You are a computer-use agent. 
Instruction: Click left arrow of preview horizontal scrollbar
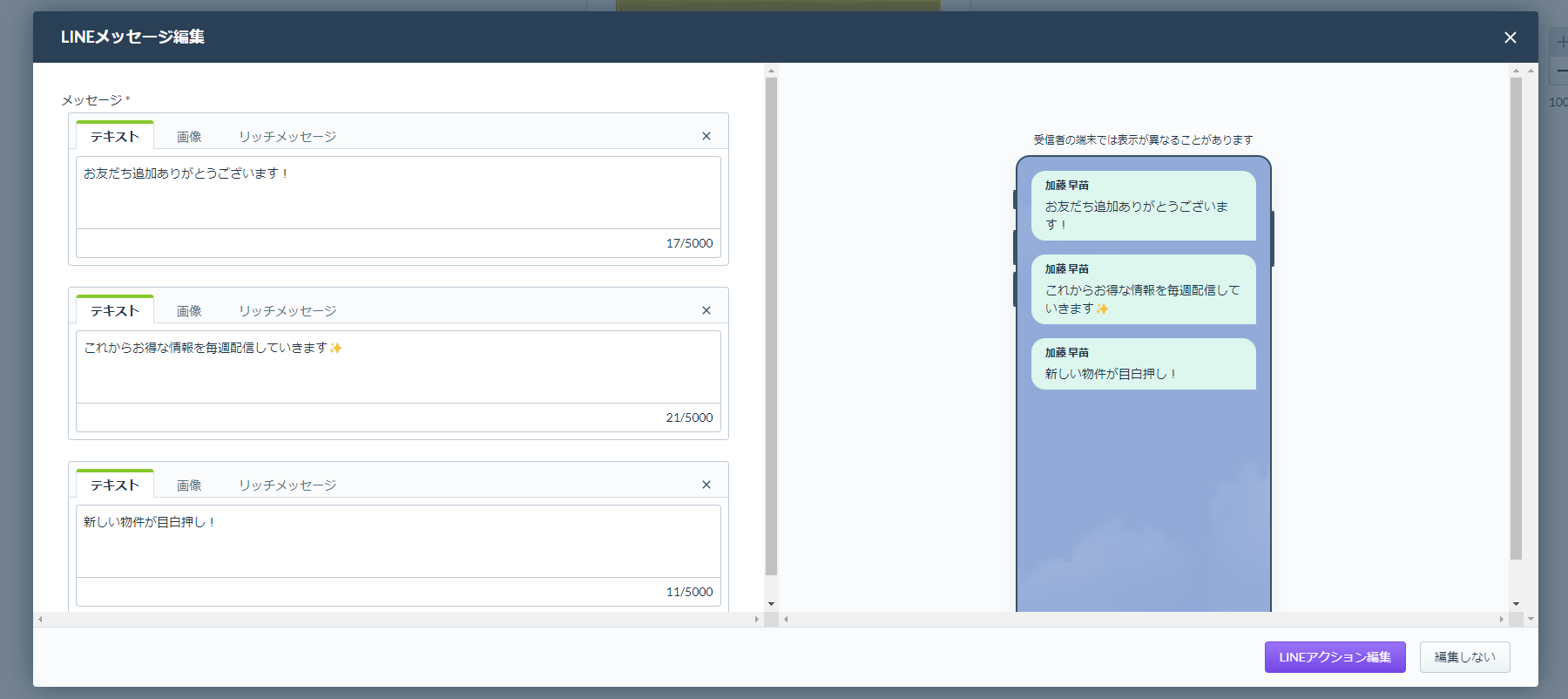786,620
